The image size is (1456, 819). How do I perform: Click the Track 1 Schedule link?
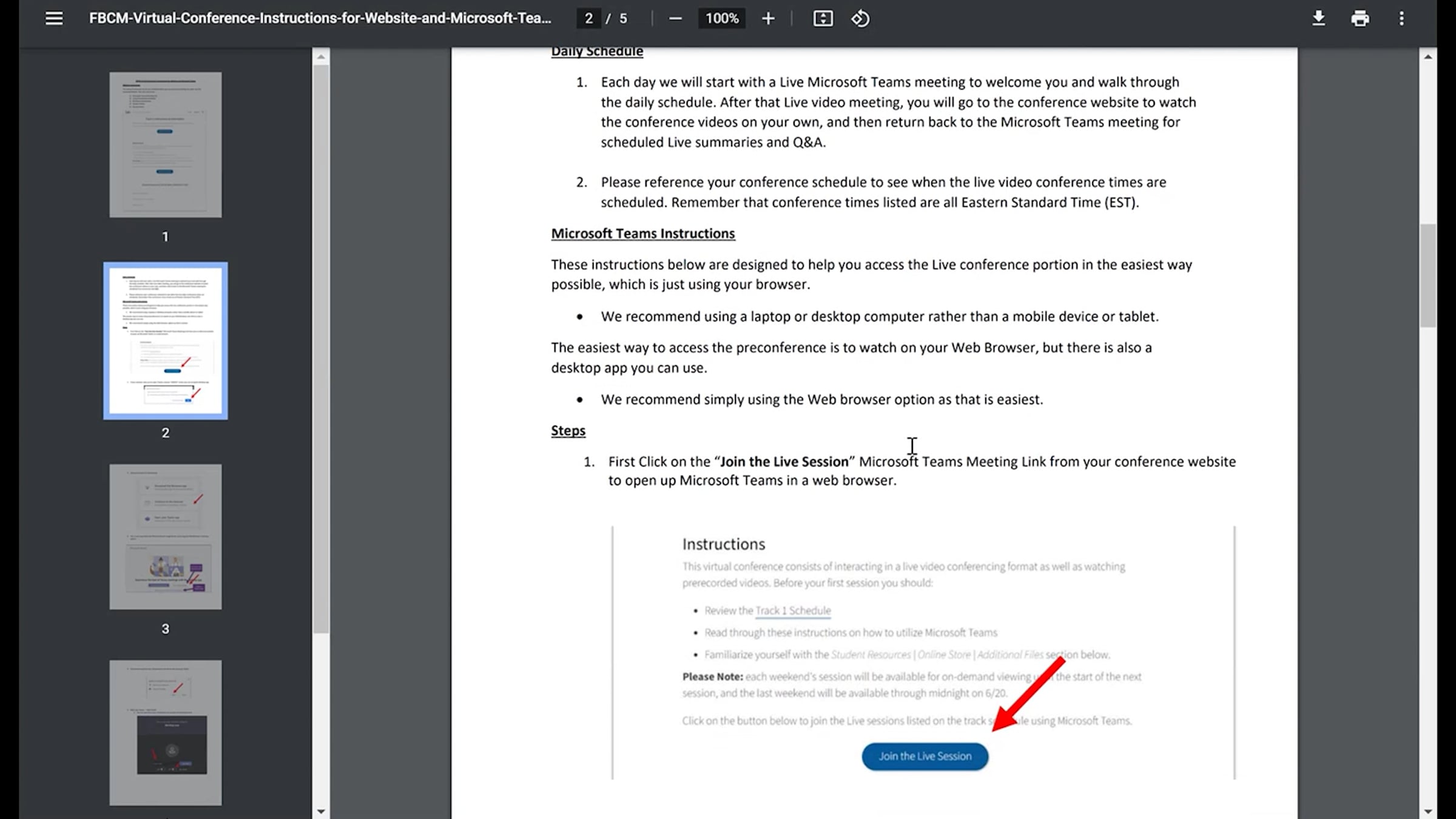coord(793,611)
